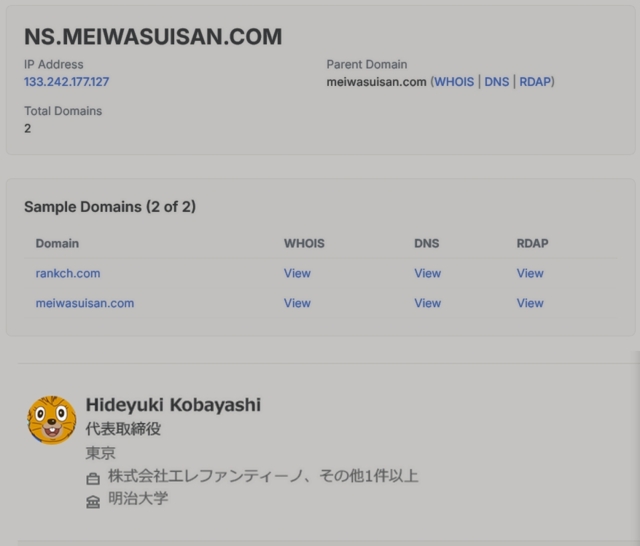Click the Total Domains value 2
Image resolution: width=640 pixels, height=546 pixels.
coord(27,129)
